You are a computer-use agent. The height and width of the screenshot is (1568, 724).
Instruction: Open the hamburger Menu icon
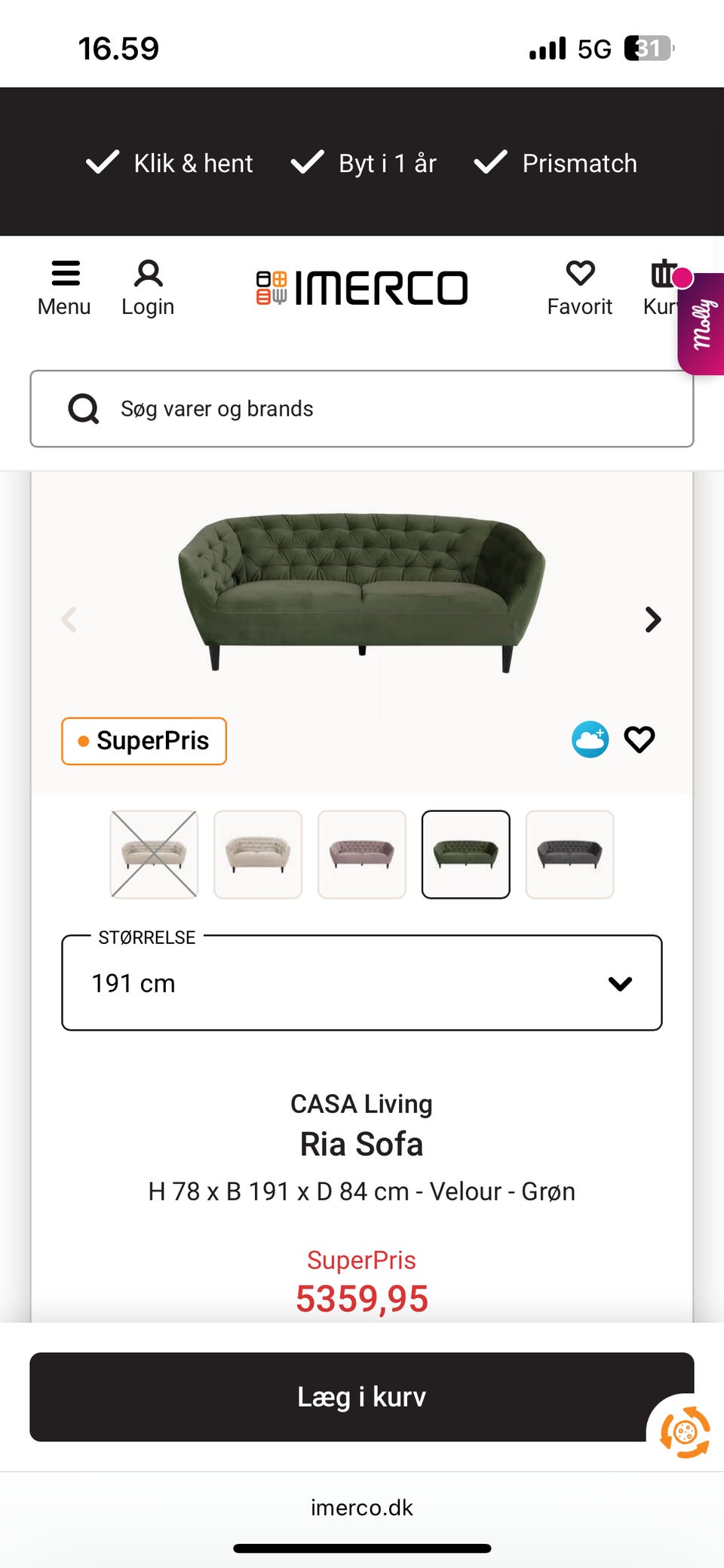65,274
